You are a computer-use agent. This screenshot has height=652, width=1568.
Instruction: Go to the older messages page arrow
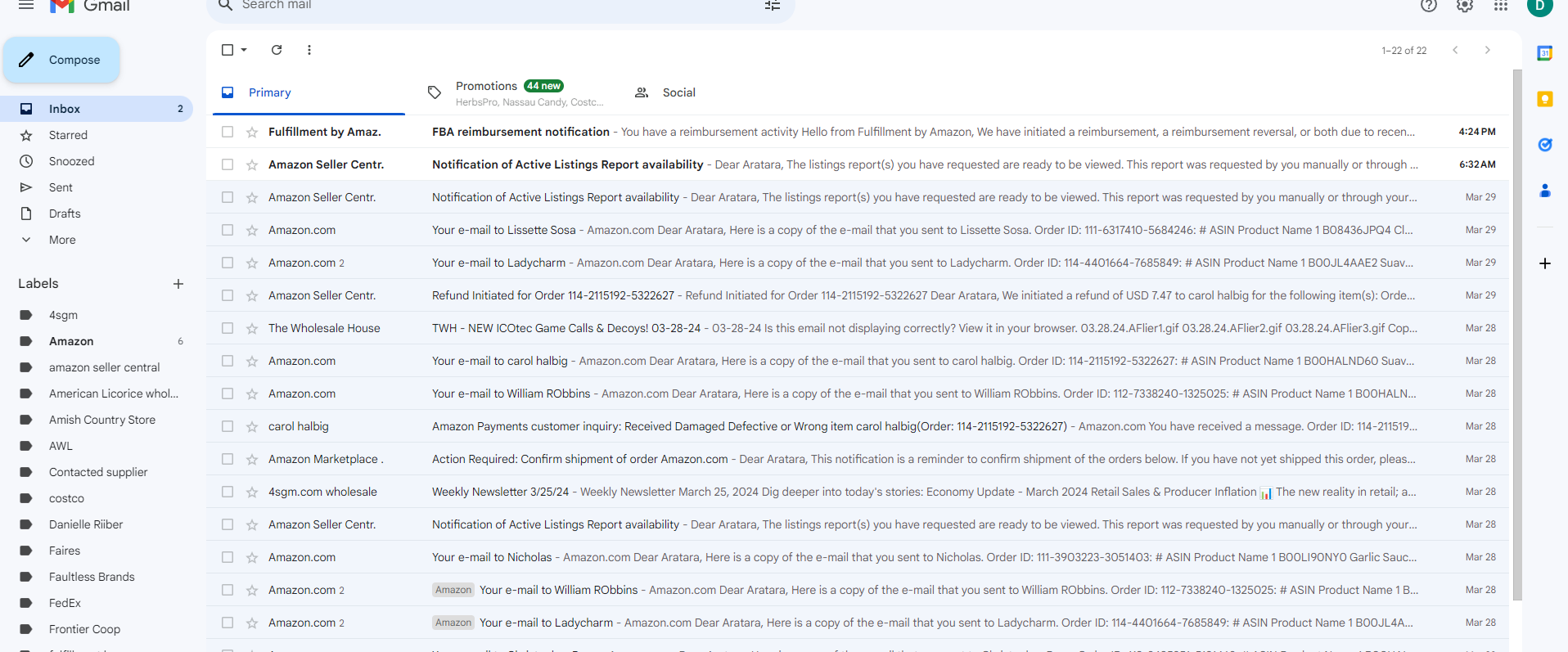coord(1488,50)
